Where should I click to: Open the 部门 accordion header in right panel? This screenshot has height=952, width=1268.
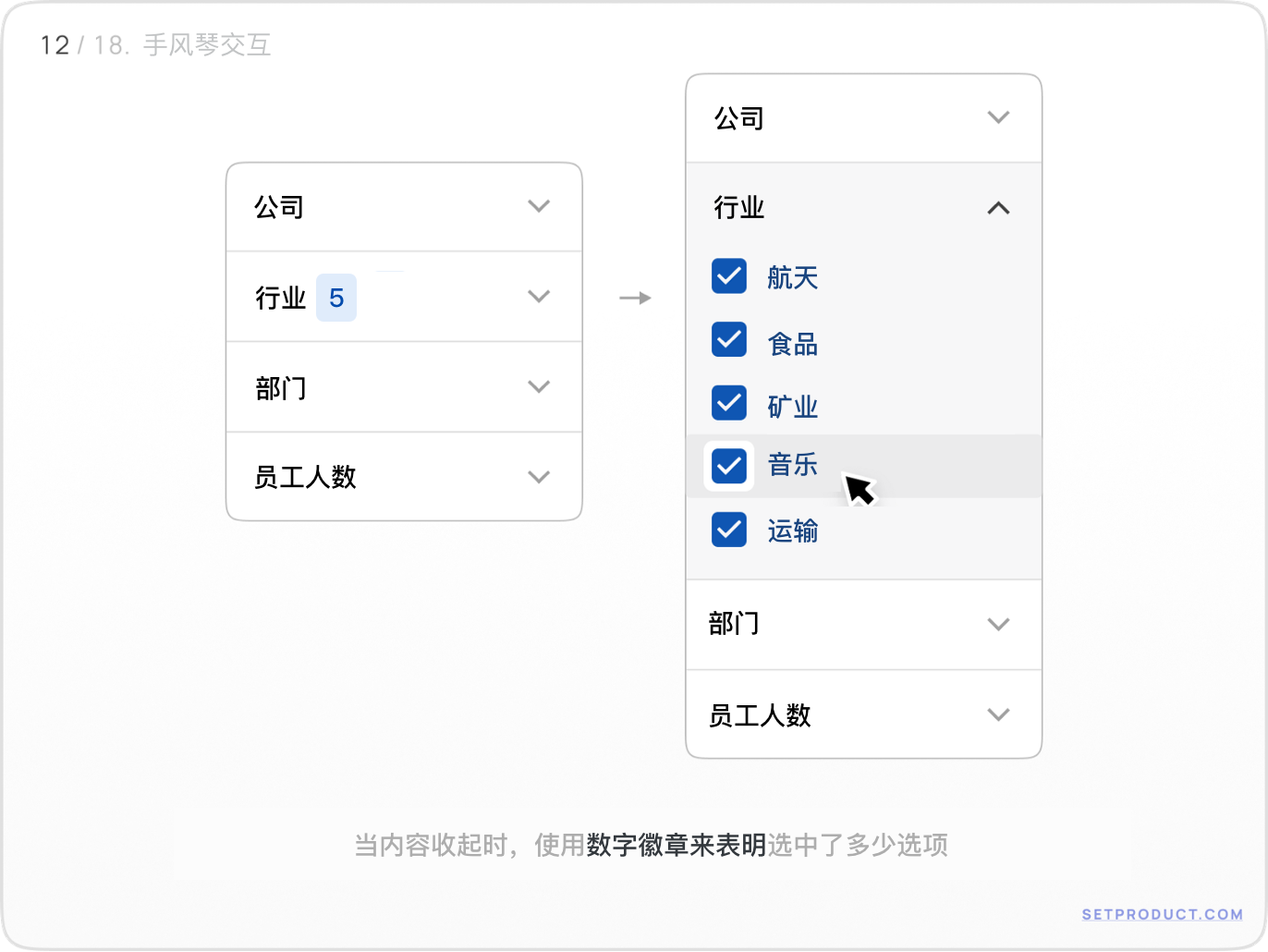(x=864, y=625)
